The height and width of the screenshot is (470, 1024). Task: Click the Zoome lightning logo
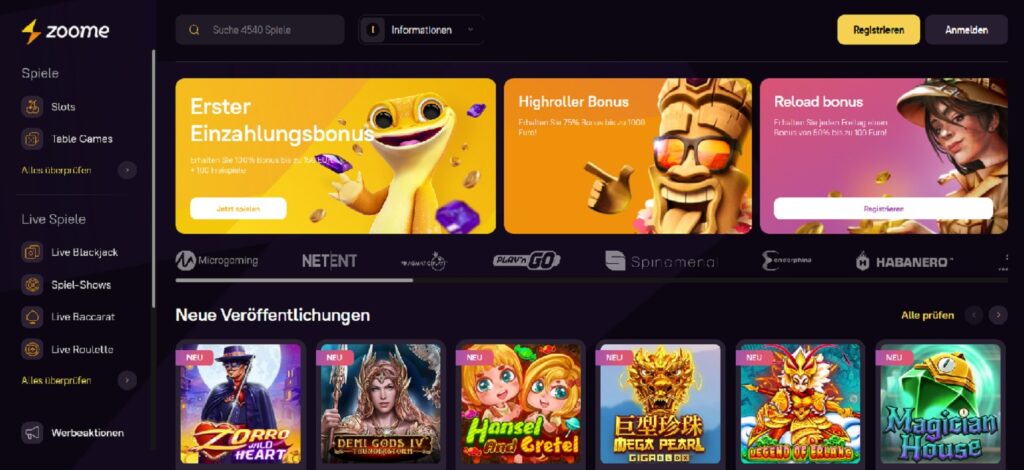click(x=31, y=31)
